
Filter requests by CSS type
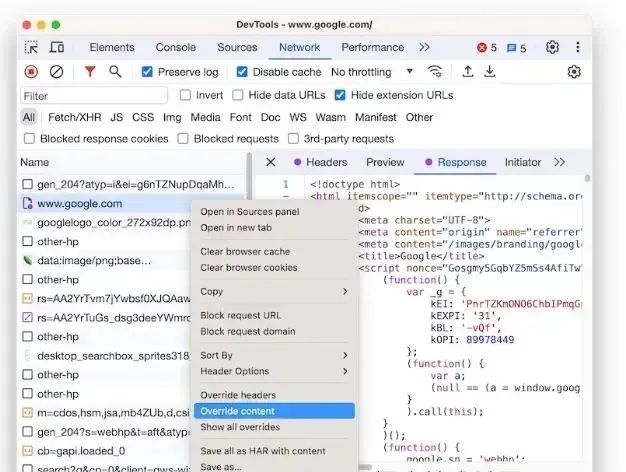143,117
